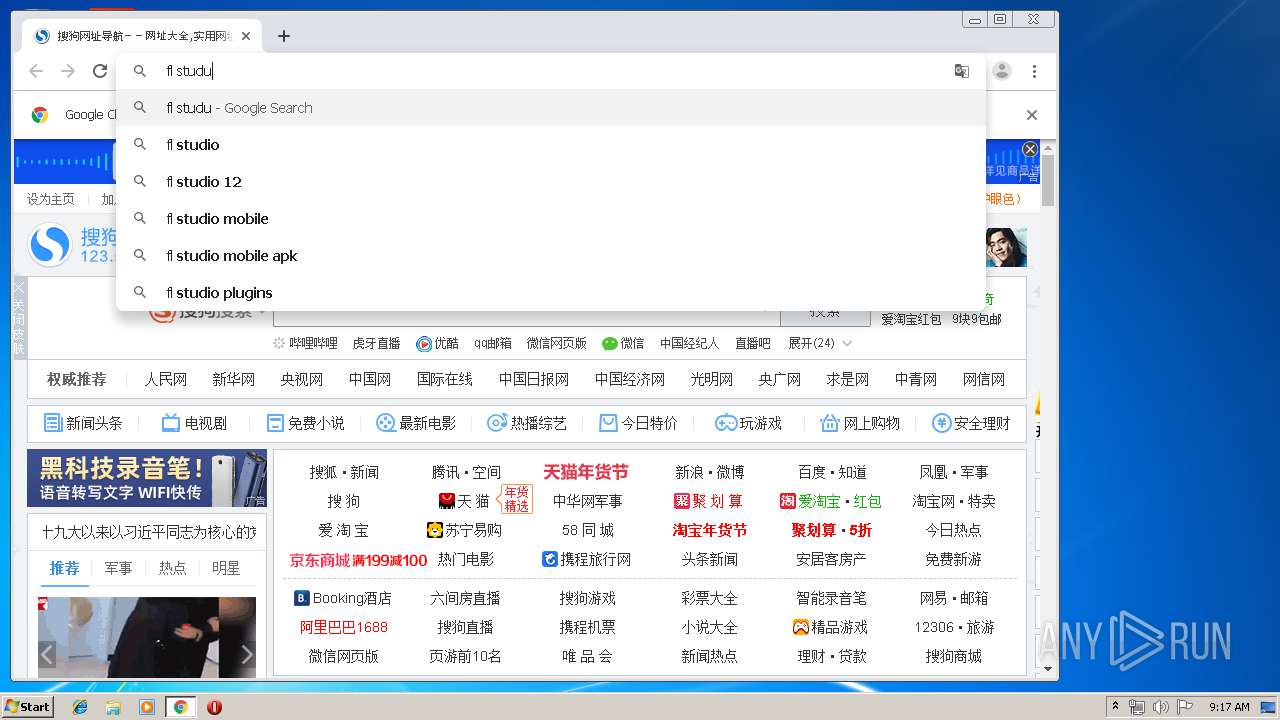Open a new browser tab
The width and height of the screenshot is (1280, 720).
tap(284, 36)
